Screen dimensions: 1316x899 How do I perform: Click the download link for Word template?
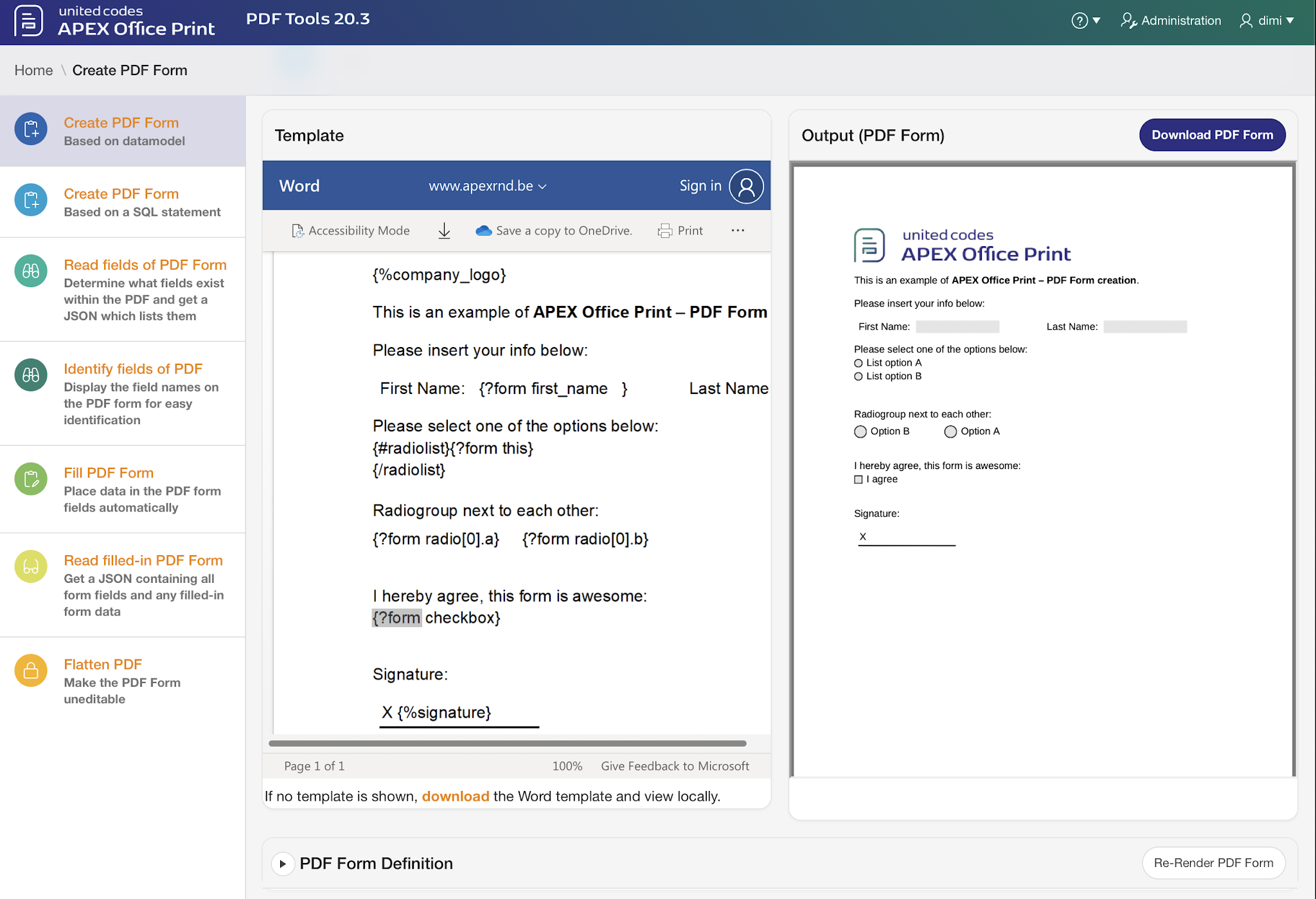[455, 796]
